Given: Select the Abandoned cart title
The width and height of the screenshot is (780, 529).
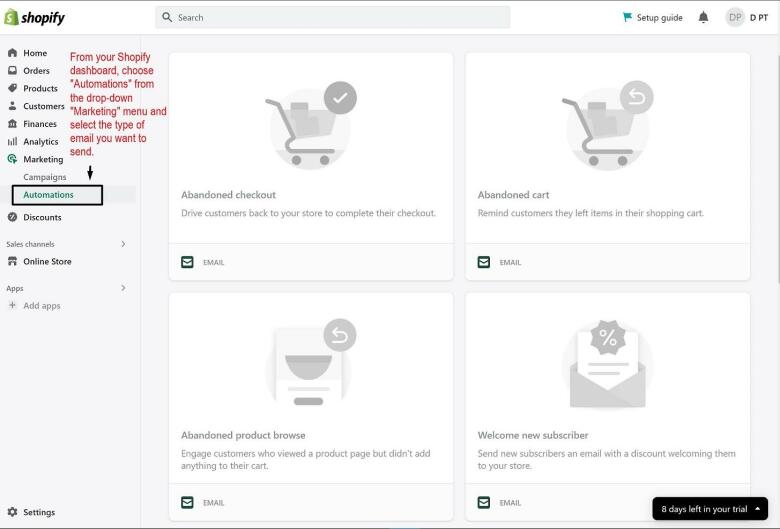Looking at the screenshot, I should (513, 195).
